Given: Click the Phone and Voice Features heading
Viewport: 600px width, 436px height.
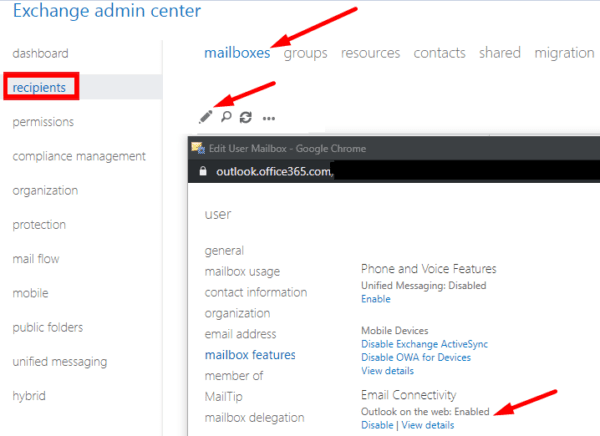Looking at the screenshot, I should pyautogui.click(x=429, y=269).
